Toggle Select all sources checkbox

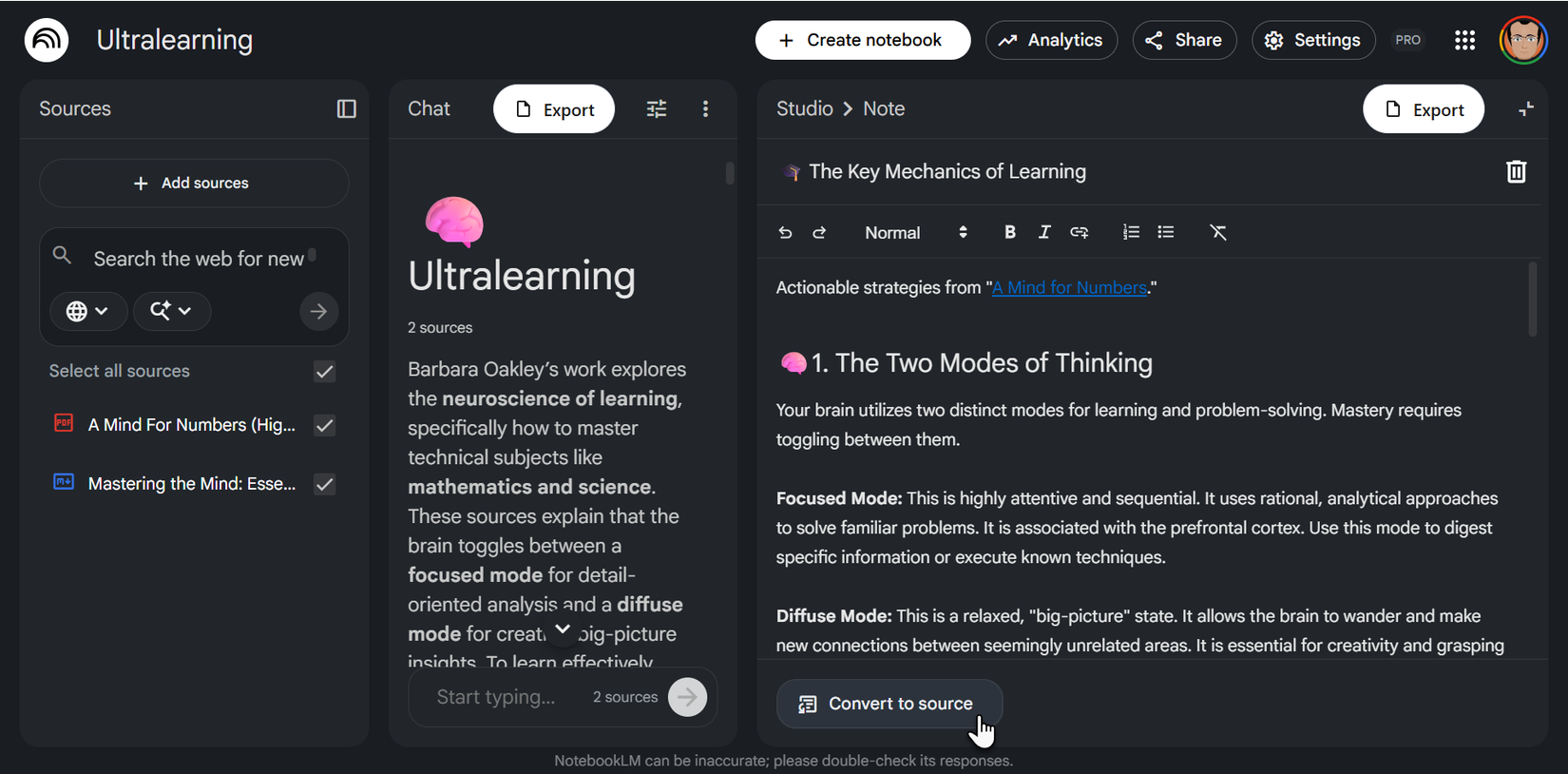pos(325,371)
